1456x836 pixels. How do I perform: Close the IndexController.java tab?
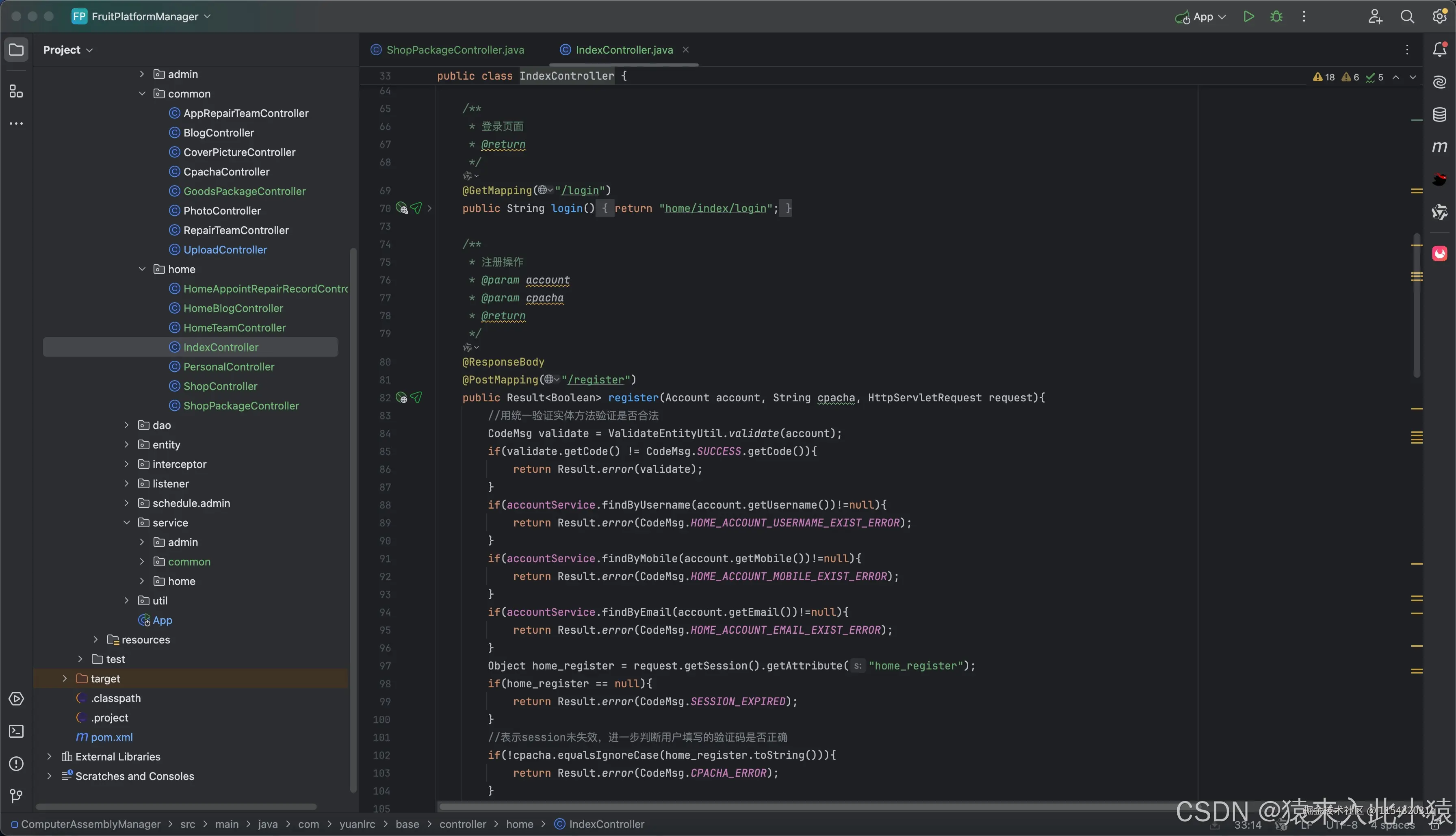coord(685,50)
